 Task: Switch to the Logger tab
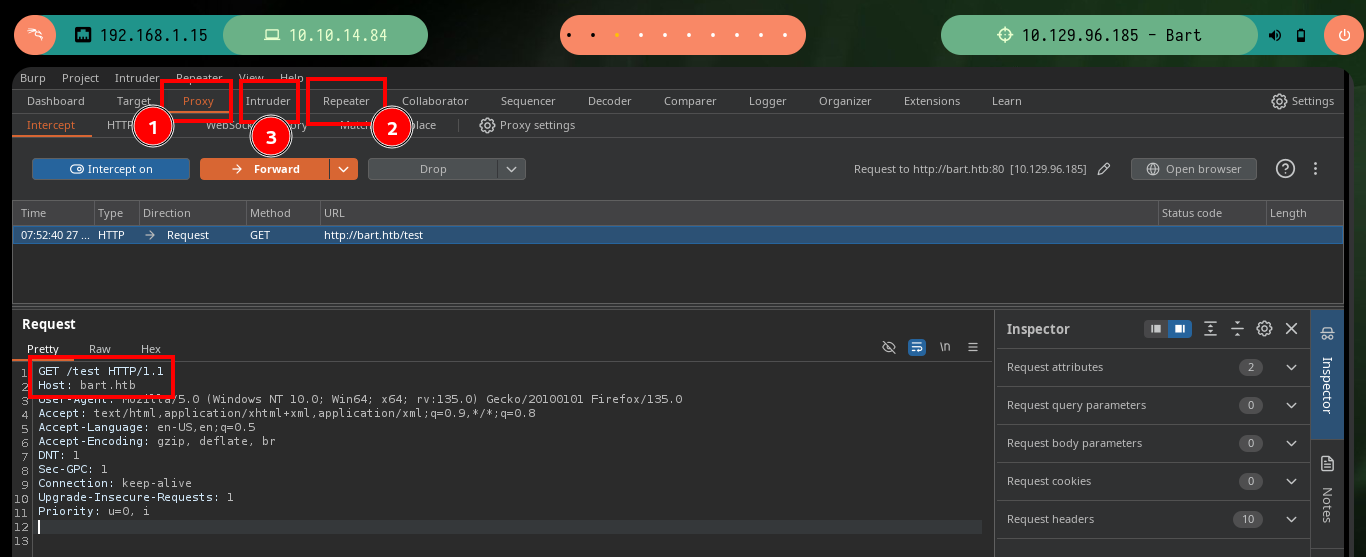point(768,101)
